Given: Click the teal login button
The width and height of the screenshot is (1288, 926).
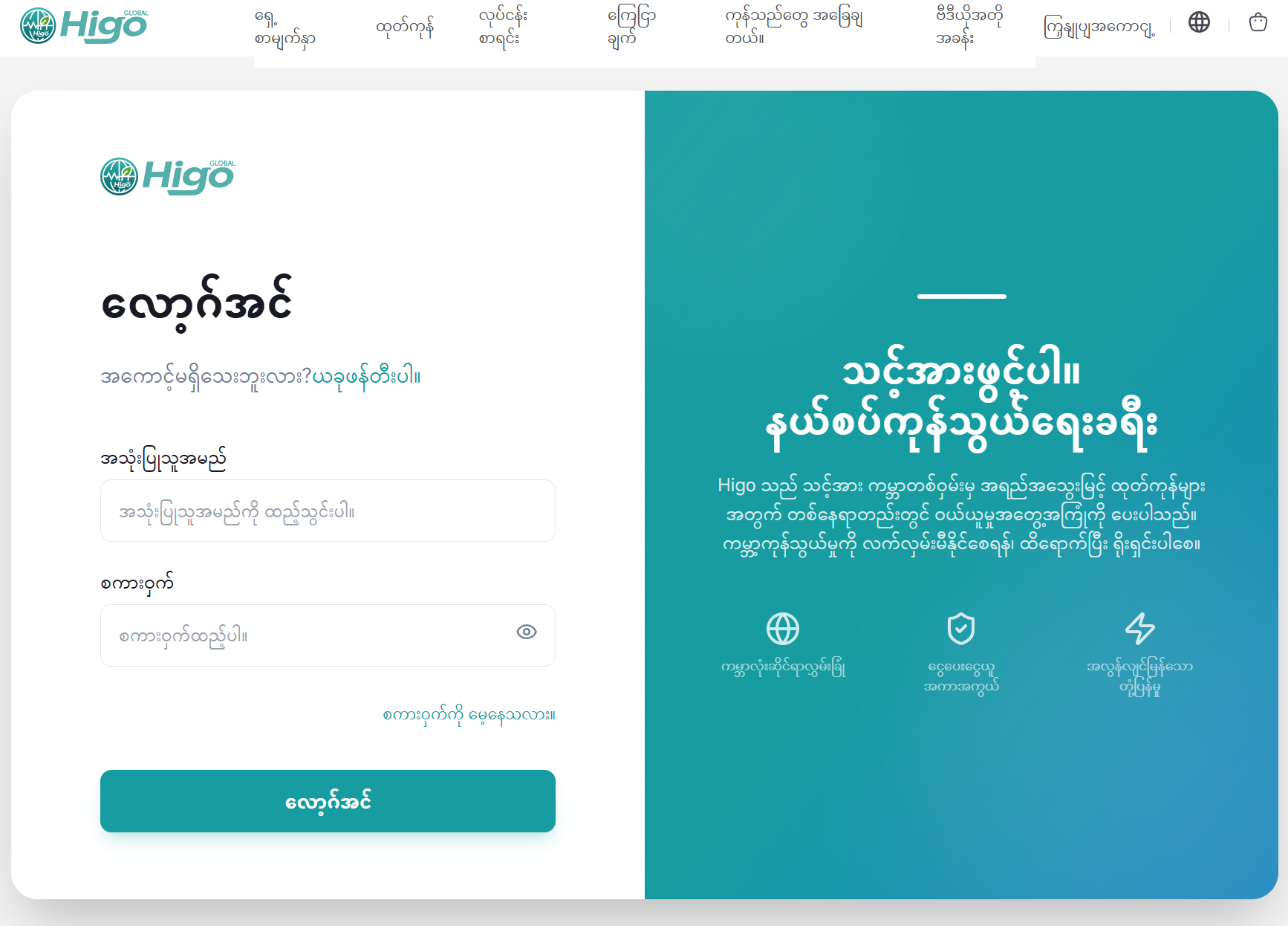Looking at the screenshot, I should 328,801.
